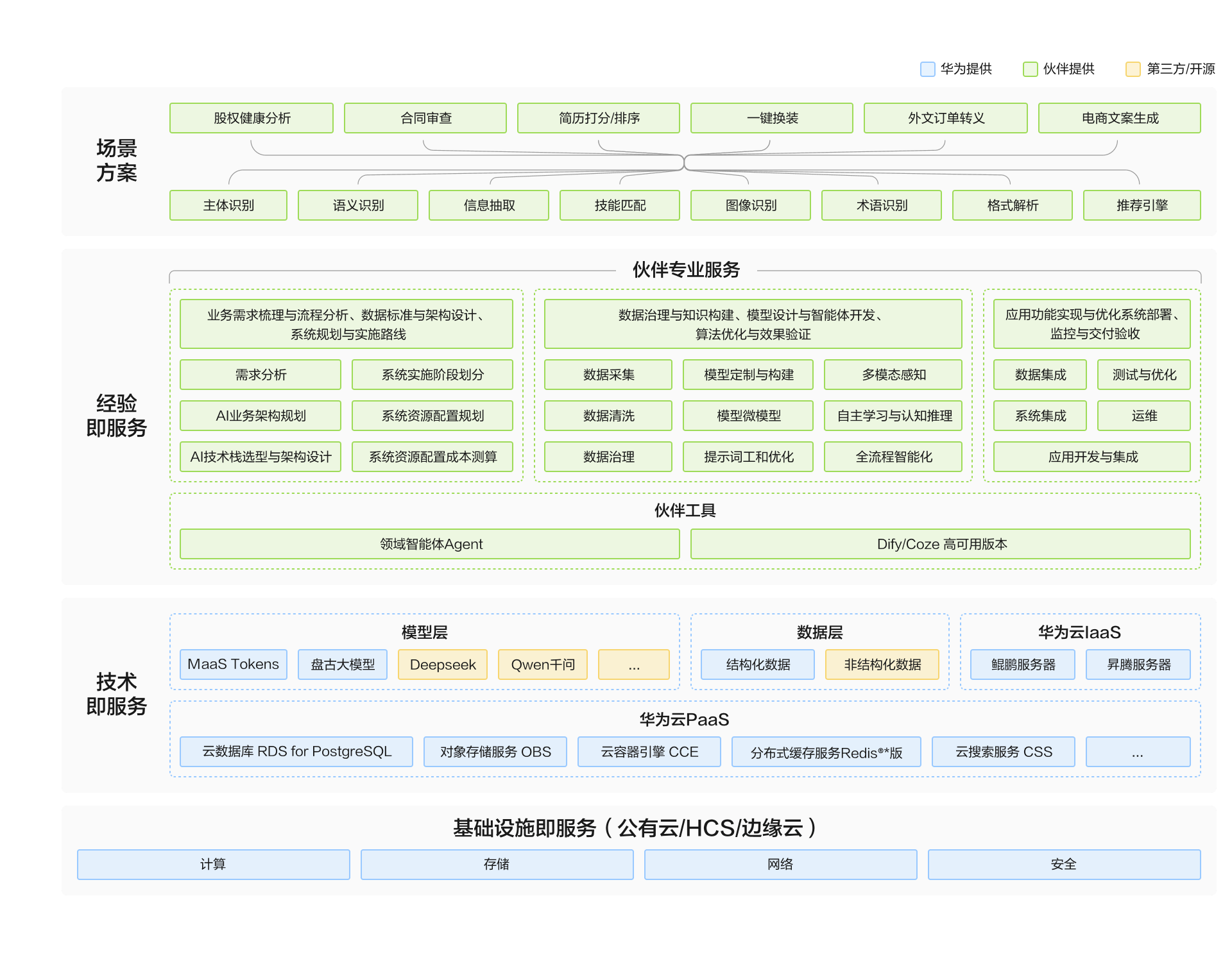The height and width of the screenshot is (957, 1232).
Task: Select the 非结构化数据 box
Action: point(882,665)
